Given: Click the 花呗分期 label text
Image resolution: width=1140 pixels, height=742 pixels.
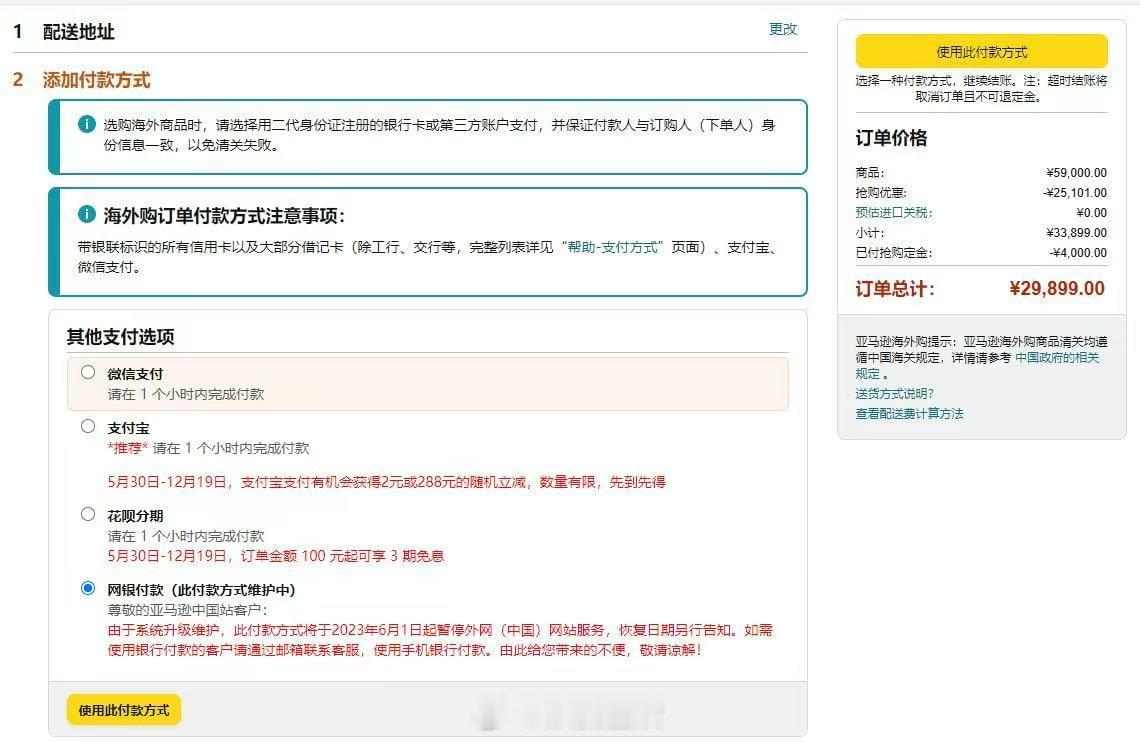Looking at the screenshot, I should point(135,516).
